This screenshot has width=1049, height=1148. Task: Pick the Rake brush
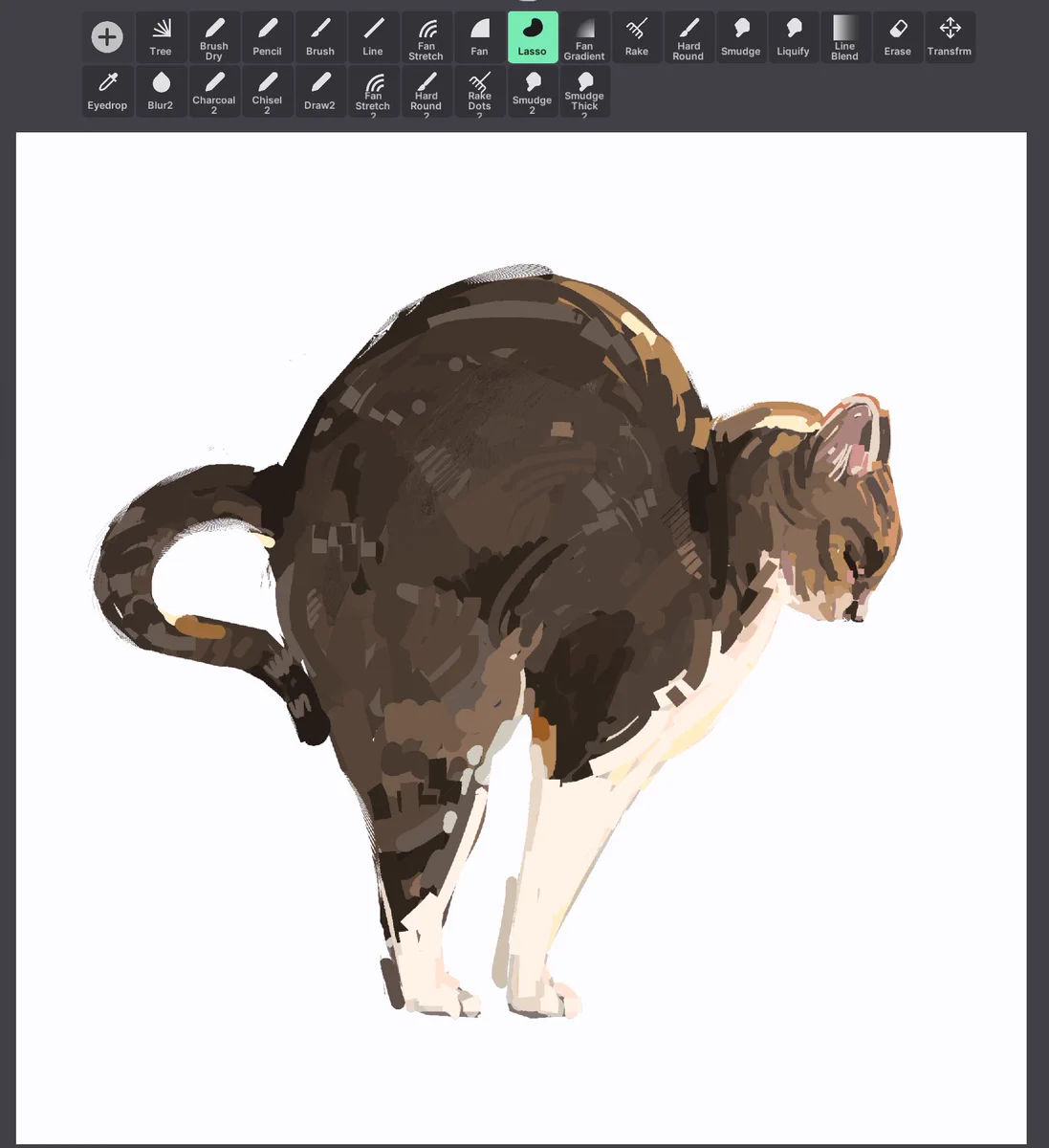coord(637,37)
